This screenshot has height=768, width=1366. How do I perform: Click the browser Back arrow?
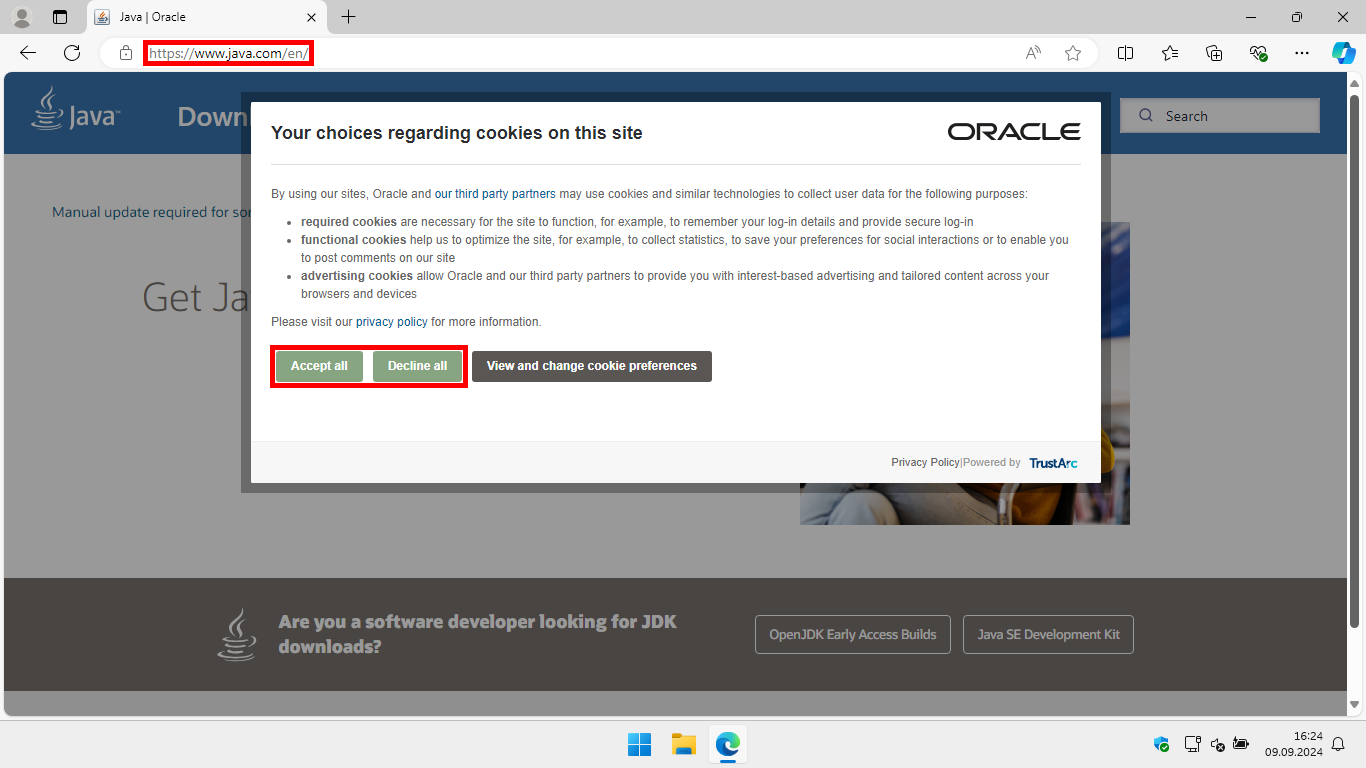click(x=28, y=53)
